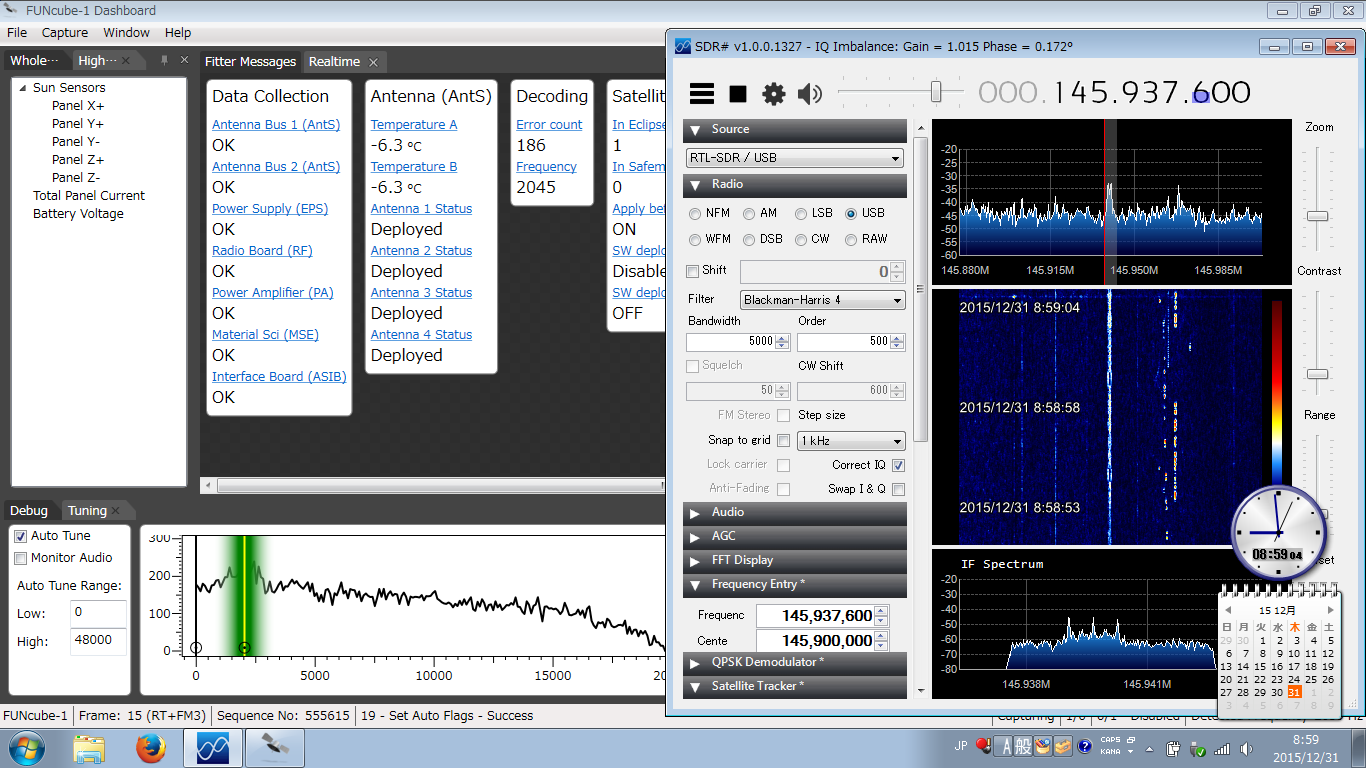Image resolution: width=1366 pixels, height=768 pixels.
Task: Open the 1 kHz step size dropdown
Action: point(851,441)
